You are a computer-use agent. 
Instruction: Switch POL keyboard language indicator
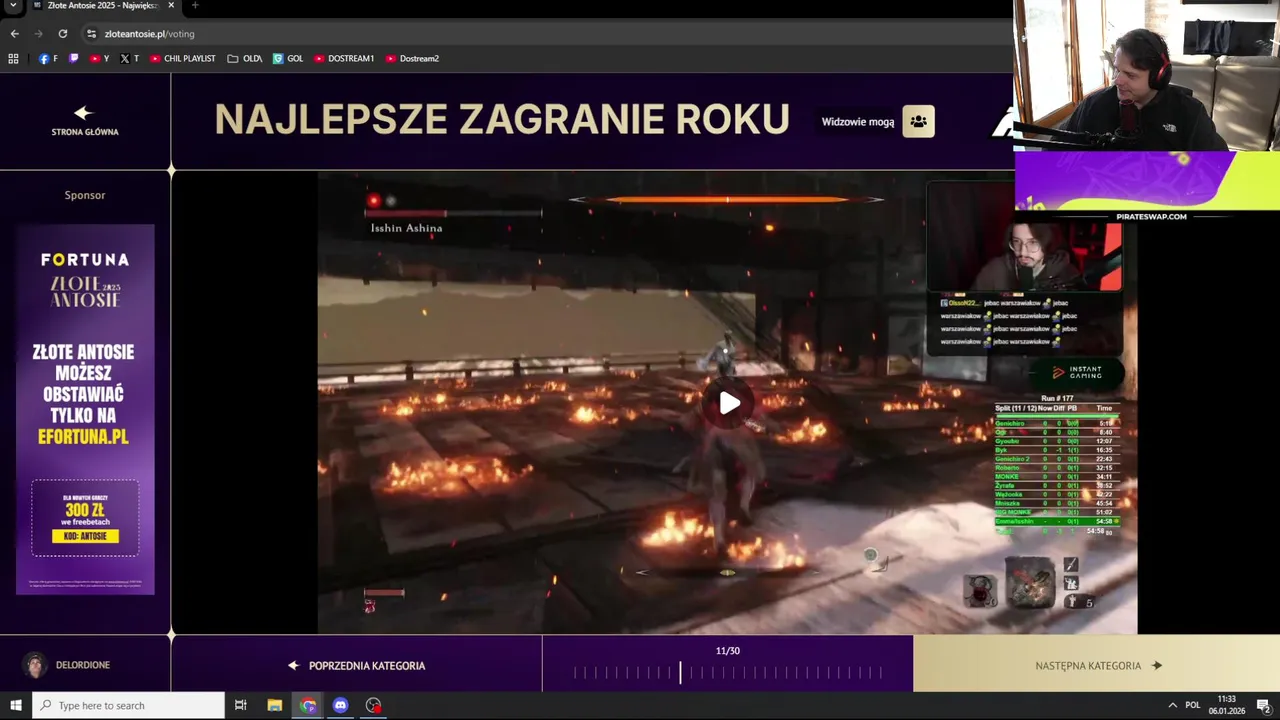(1192, 705)
